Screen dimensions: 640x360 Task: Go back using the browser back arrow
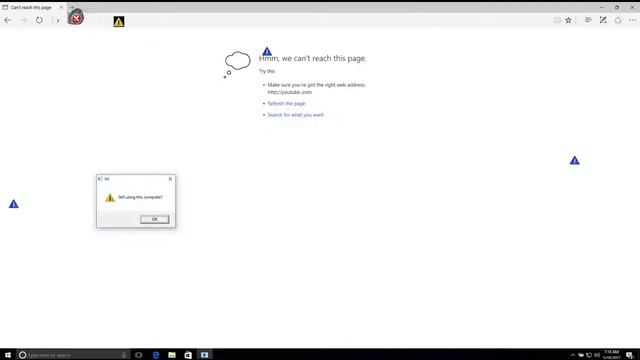click(x=8, y=20)
